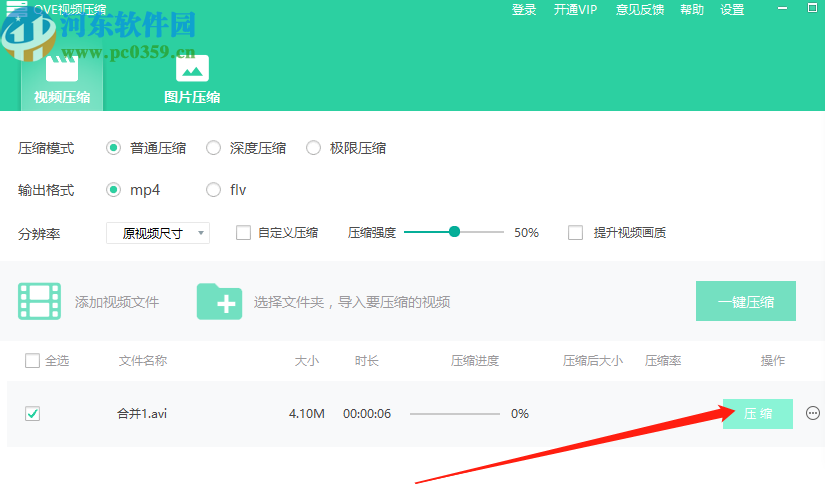
Task: Click the 压缩率 column header
Action: click(663, 361)
